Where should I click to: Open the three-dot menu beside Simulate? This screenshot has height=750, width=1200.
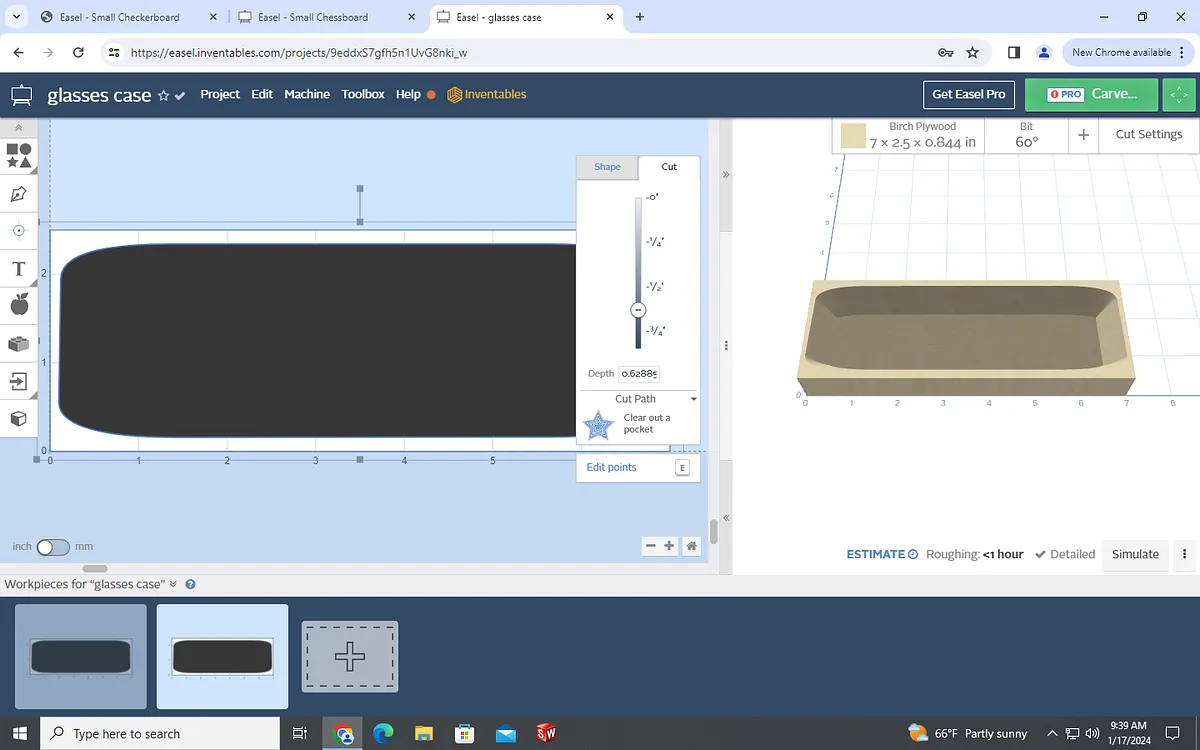(1185, 554)
